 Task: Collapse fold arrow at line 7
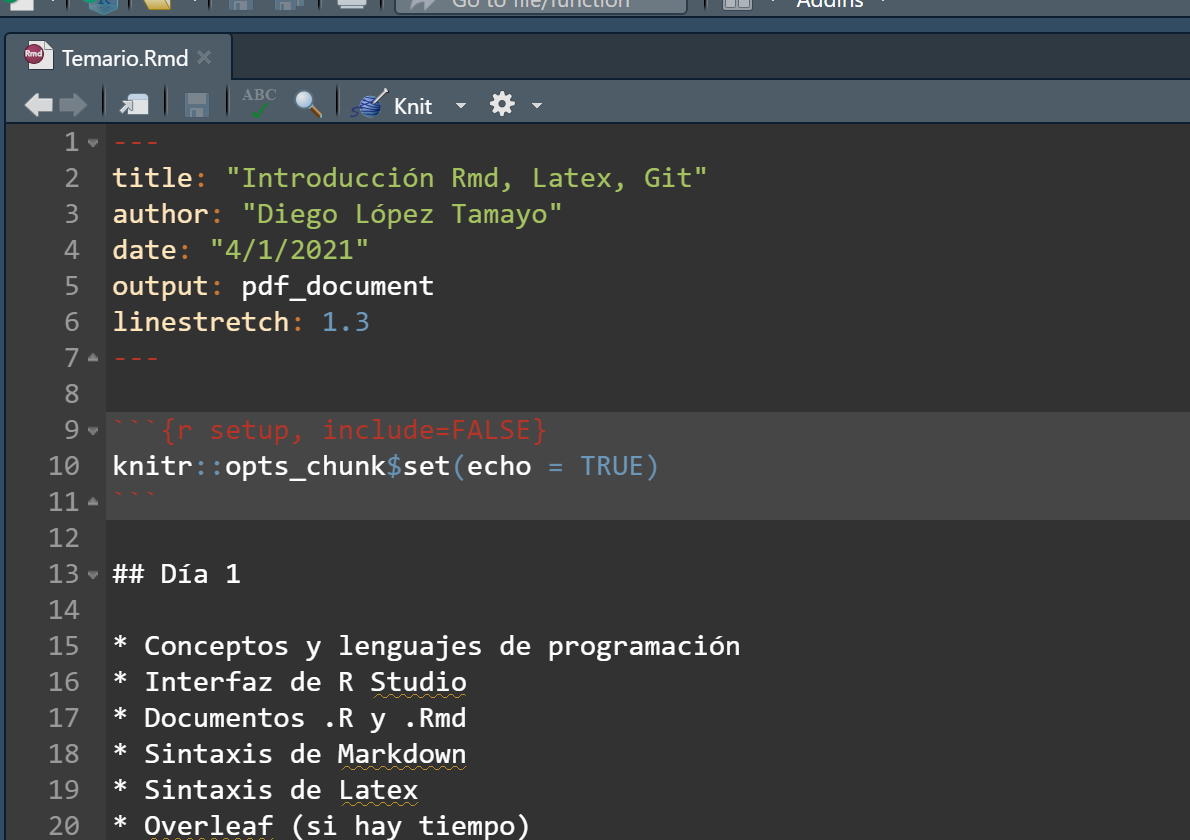click(93, 357)
